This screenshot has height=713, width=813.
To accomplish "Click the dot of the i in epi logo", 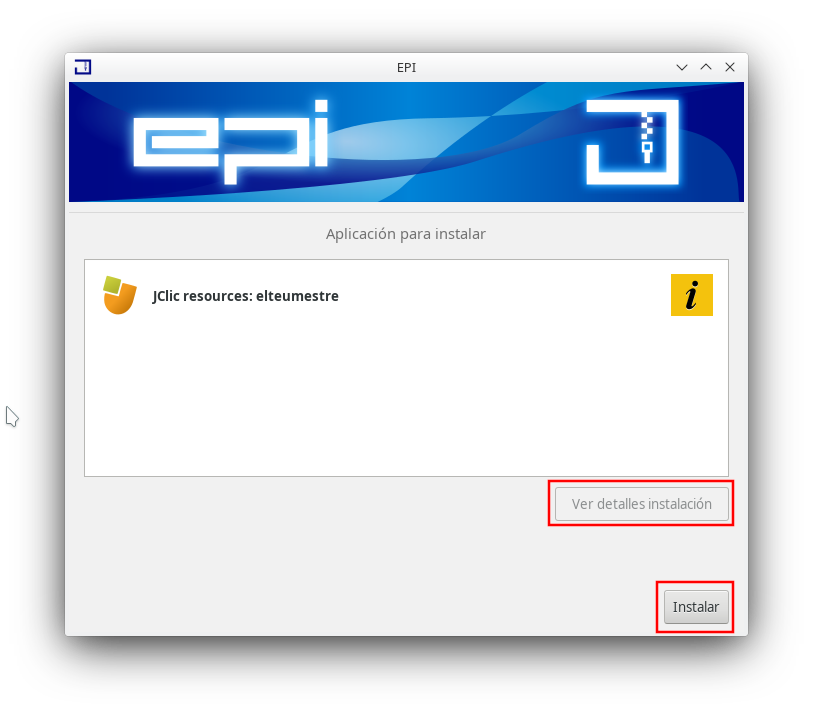I will [x=321, y=106].
